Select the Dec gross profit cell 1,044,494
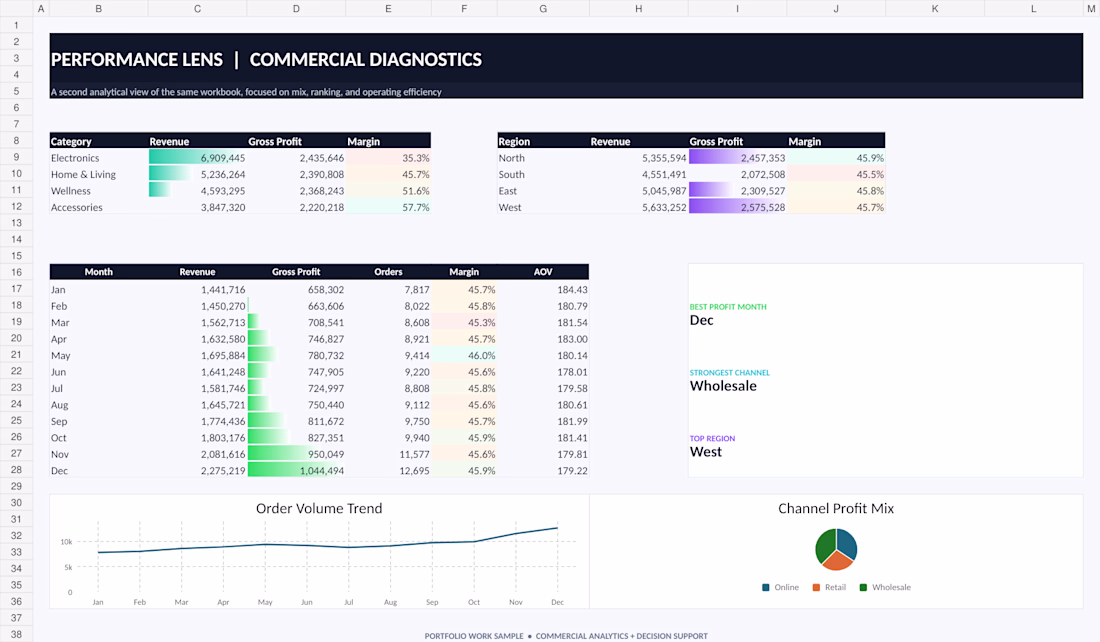The image size is (1100, 642). pos(296,471)
